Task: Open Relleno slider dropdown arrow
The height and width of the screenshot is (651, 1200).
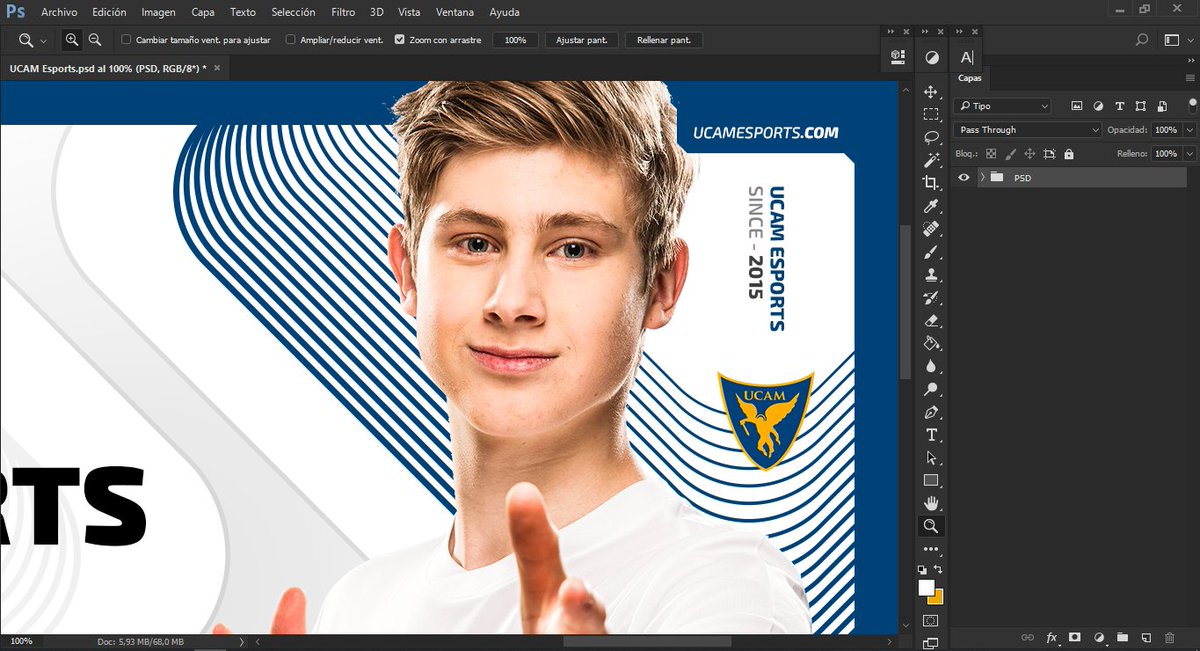Action: (x=1190, y=154)
